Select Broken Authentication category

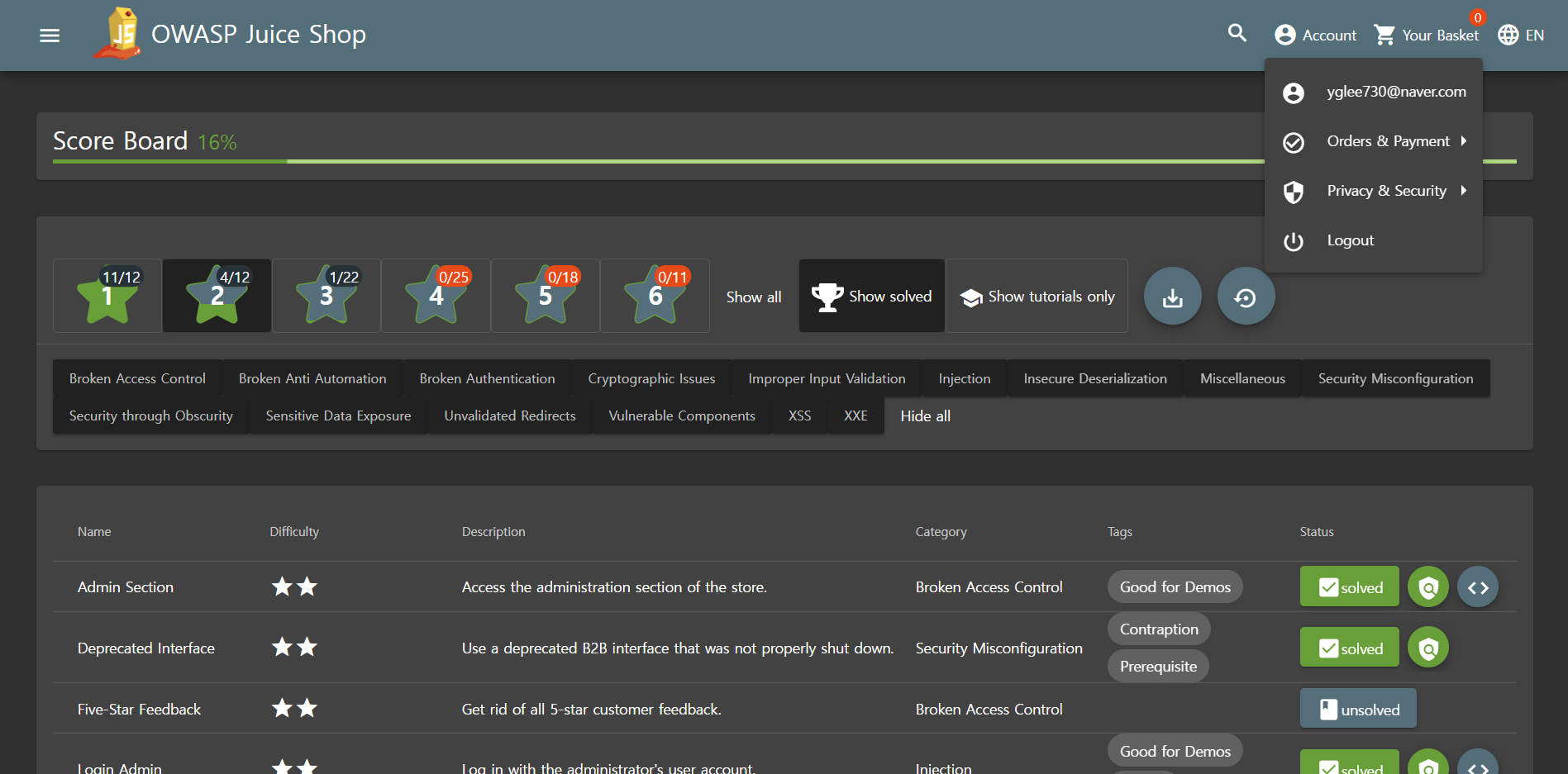(x=487, y=378)
